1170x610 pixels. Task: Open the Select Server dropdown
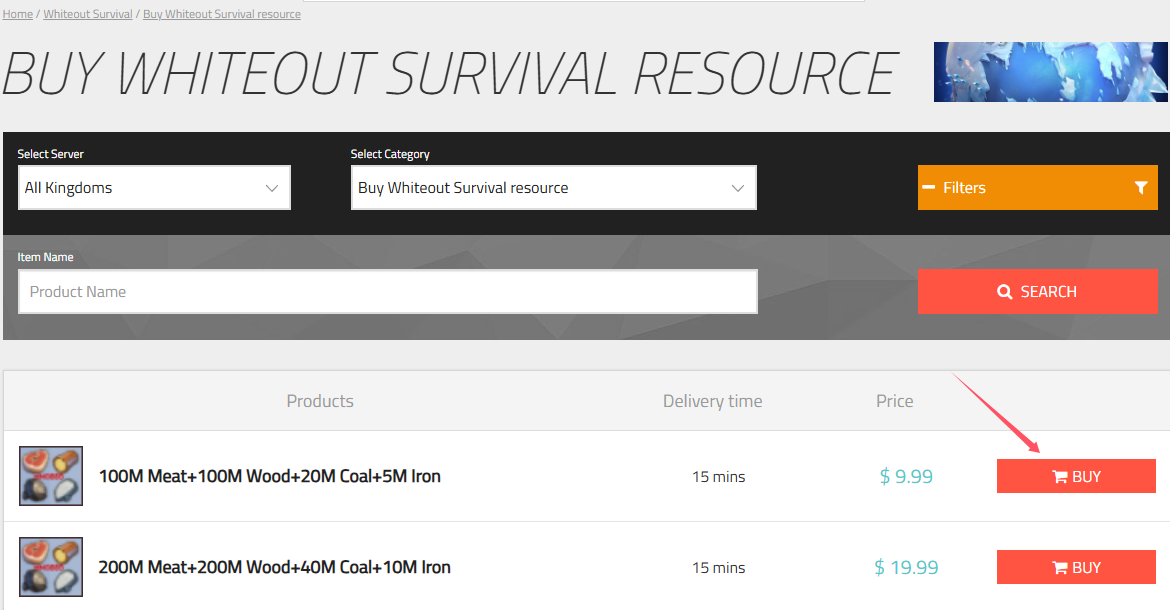pyautogui.click(x=154, y=188)
